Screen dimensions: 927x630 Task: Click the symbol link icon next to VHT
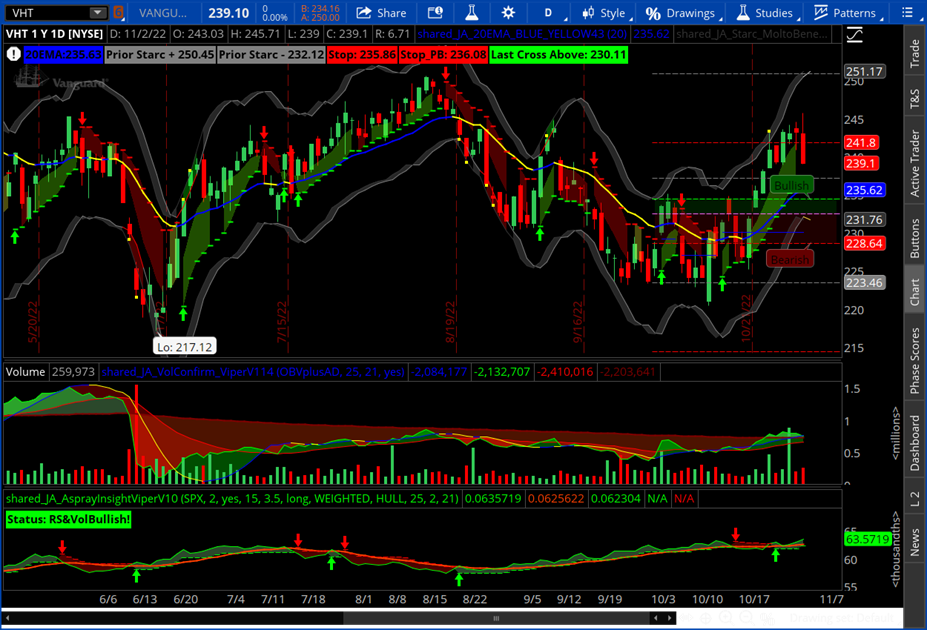[121, 13]
